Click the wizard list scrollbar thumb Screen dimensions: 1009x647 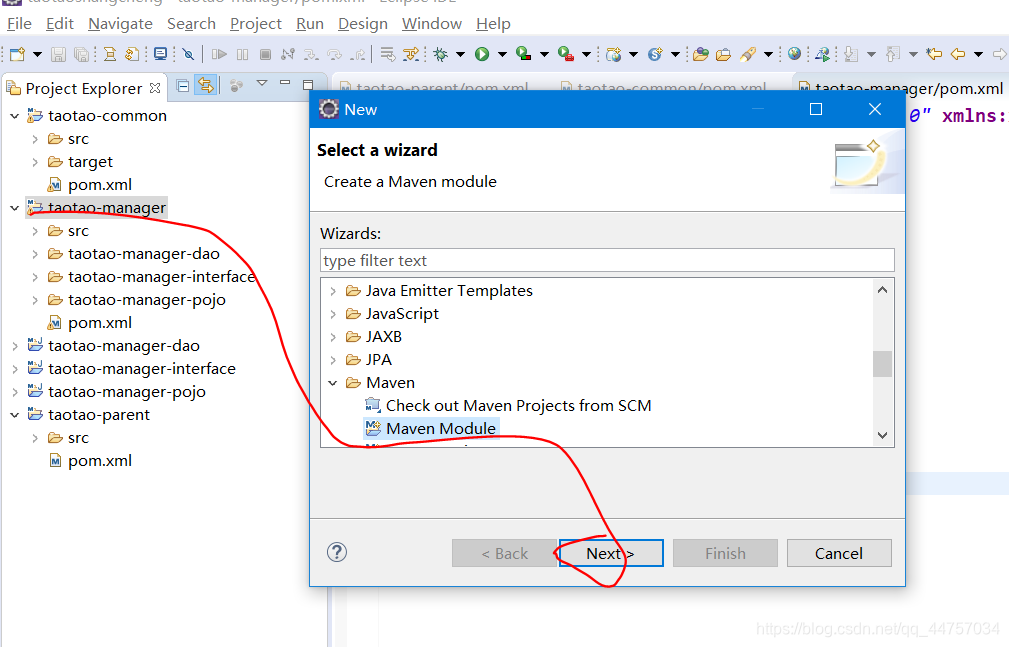pyautogui.click(x=882, y=364)
